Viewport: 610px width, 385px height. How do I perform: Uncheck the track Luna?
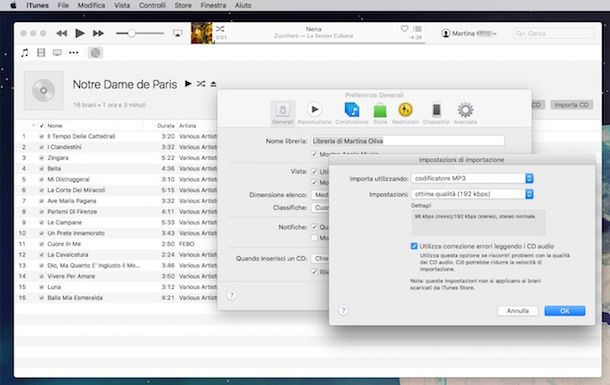pyautogui.click(x=41, y=287)
